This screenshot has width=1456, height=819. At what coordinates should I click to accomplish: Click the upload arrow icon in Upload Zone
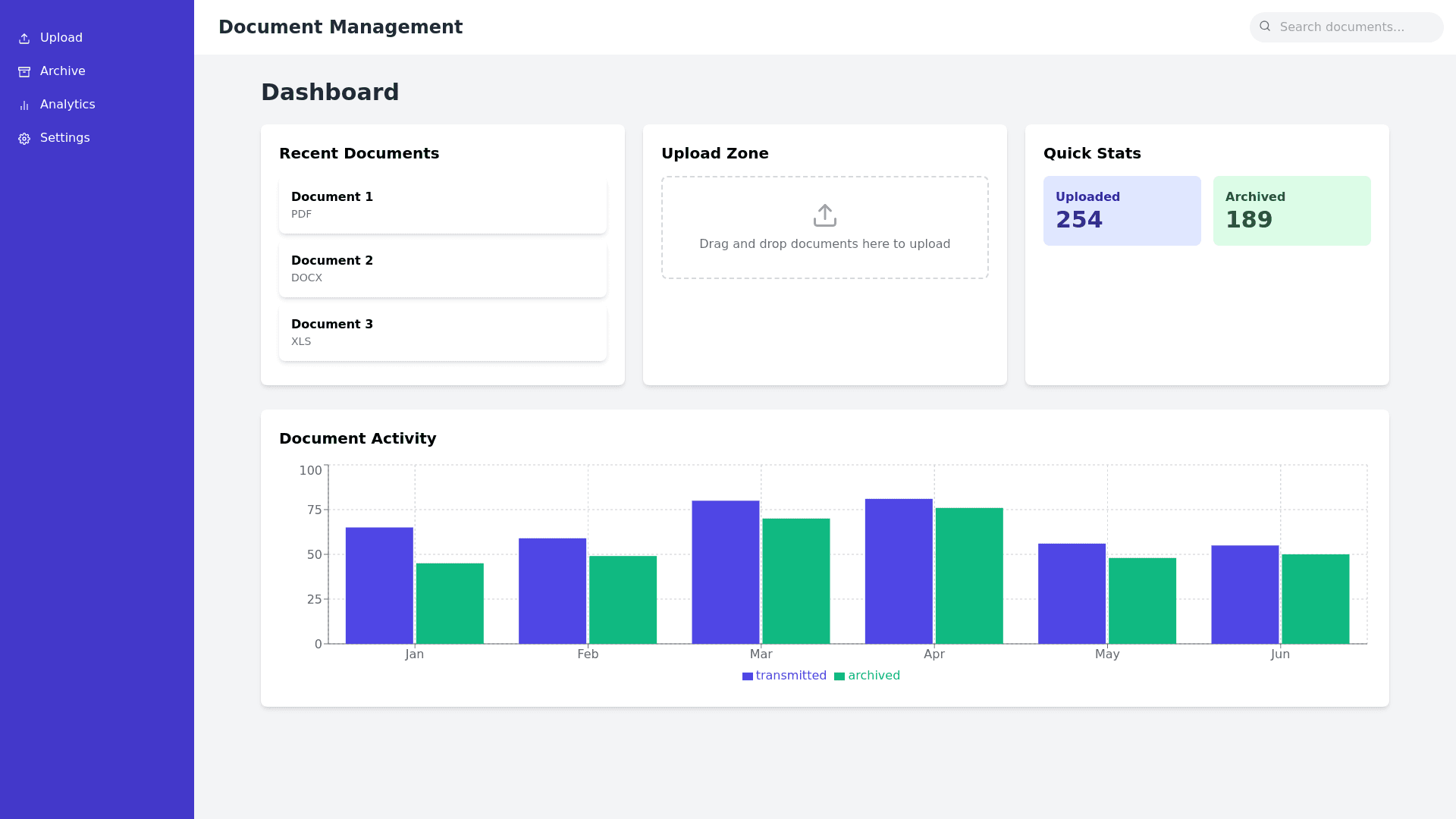(824, 215)
